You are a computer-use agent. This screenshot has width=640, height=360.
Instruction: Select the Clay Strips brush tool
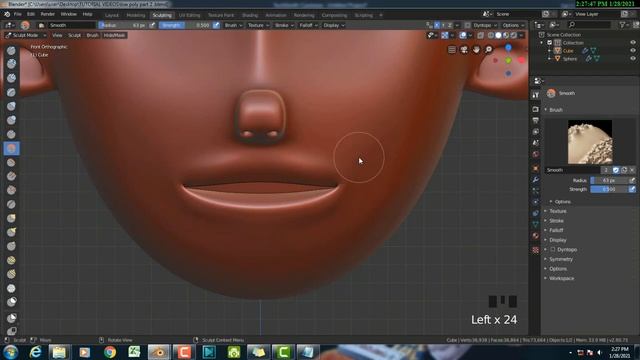pyautogui.click(x=11, y=78)
